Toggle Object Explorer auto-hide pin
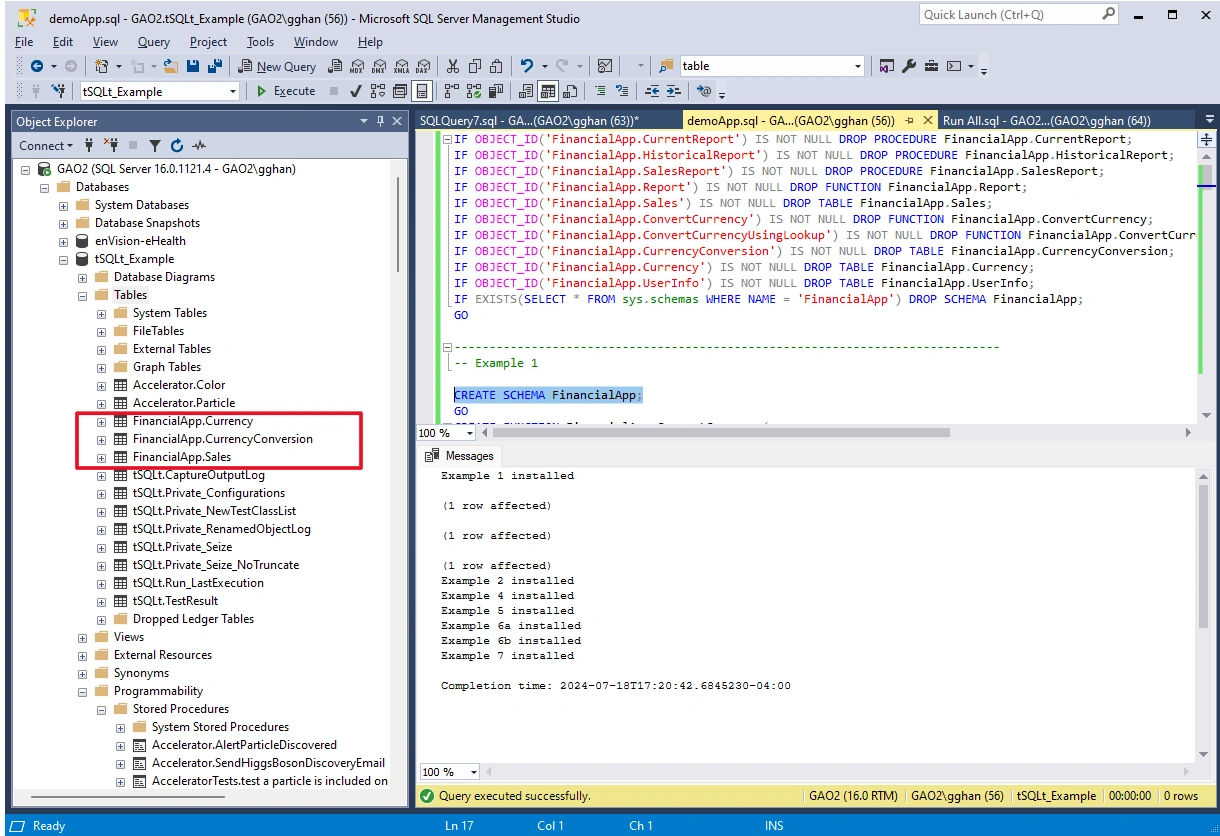 coord(380,121)
